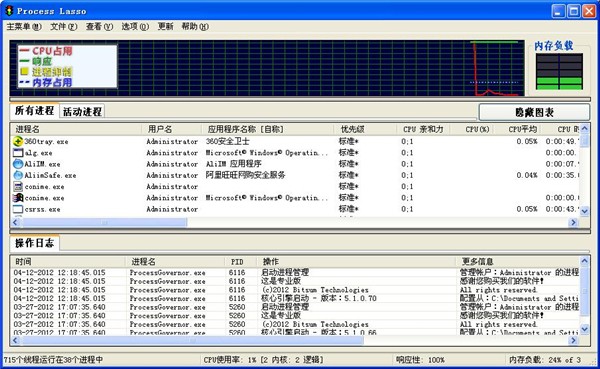
Task: Click log panel scroll-down arrow
Action: tap(585, 328)
